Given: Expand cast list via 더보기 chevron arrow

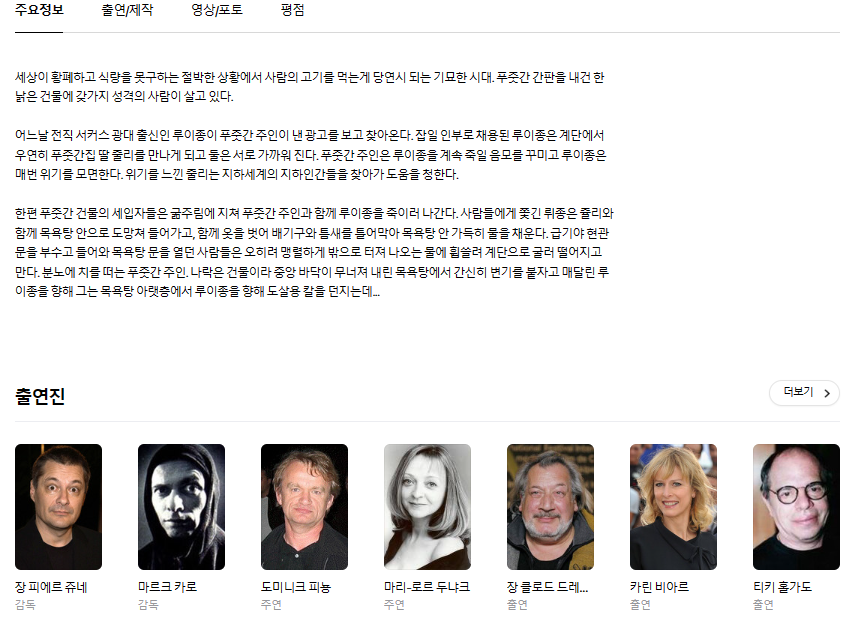Looking at the screenshot, I should pos(827,393).
